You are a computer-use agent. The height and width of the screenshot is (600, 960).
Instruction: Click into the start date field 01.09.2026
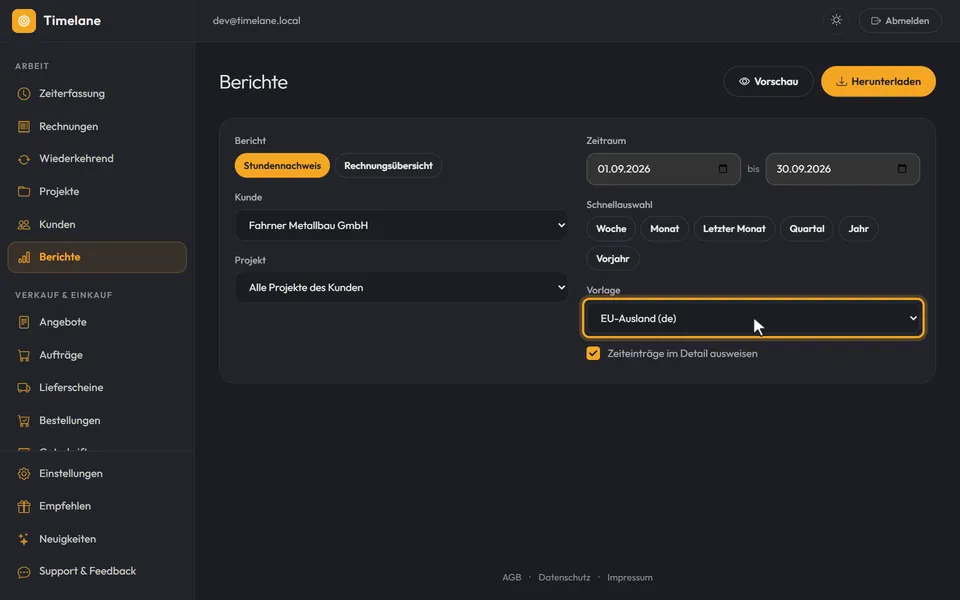(x=664, y=169)
